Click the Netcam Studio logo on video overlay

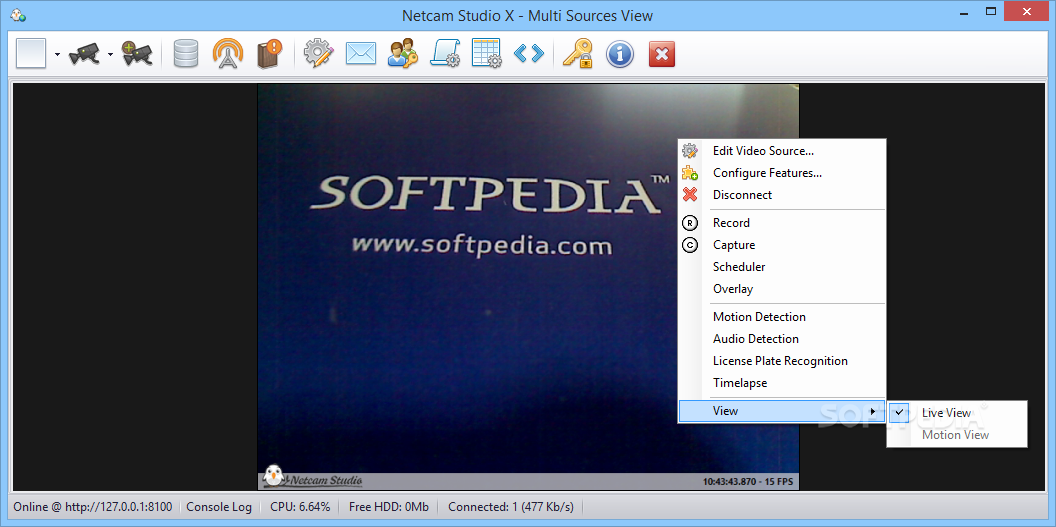312,479
